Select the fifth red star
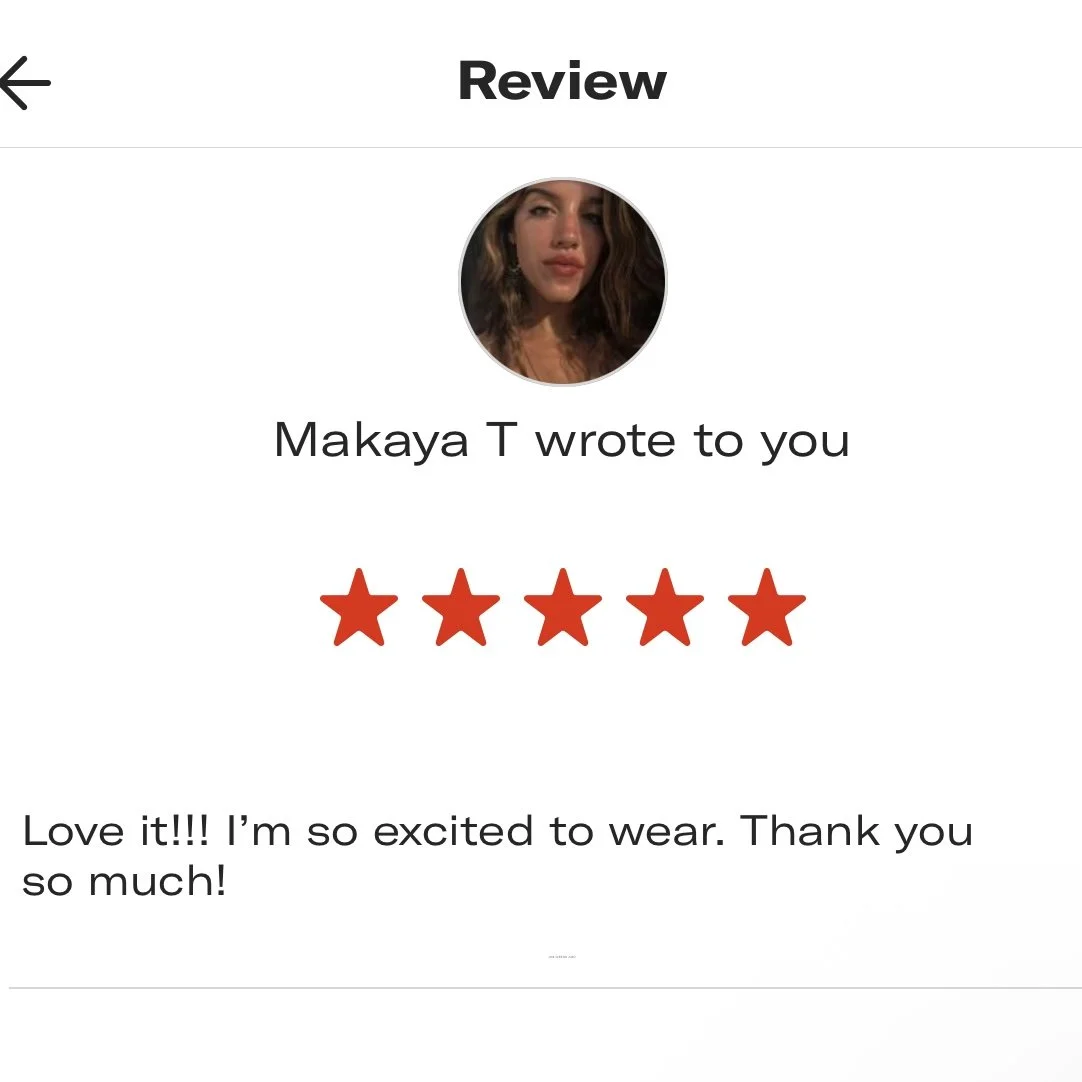The image size is (1082, 1082). (767, 607)
